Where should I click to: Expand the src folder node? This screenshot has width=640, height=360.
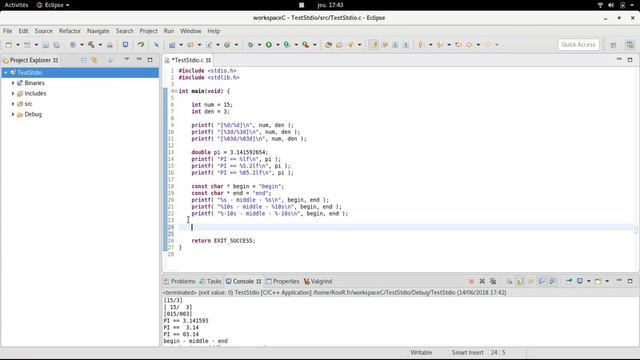(x=13, y=104)
